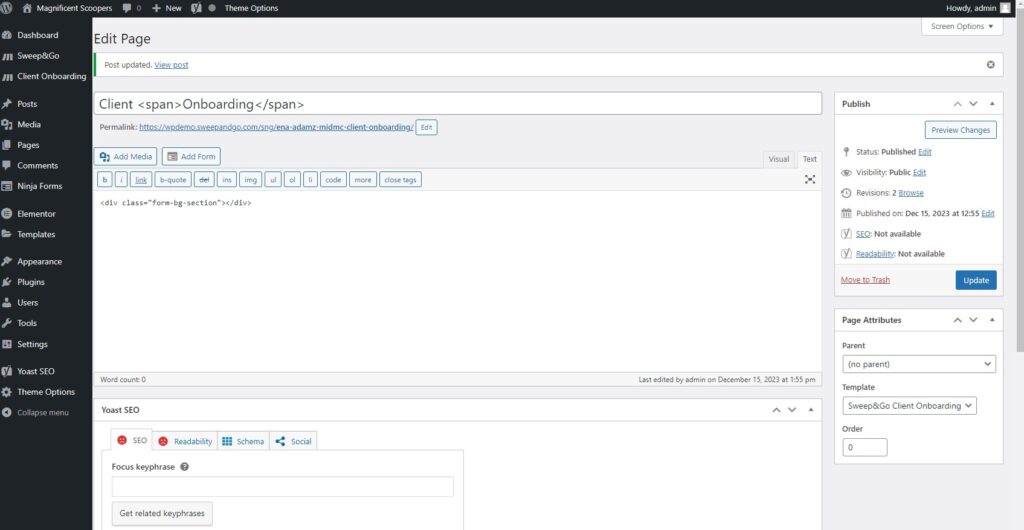Click the Collapse menu icon

8,412
